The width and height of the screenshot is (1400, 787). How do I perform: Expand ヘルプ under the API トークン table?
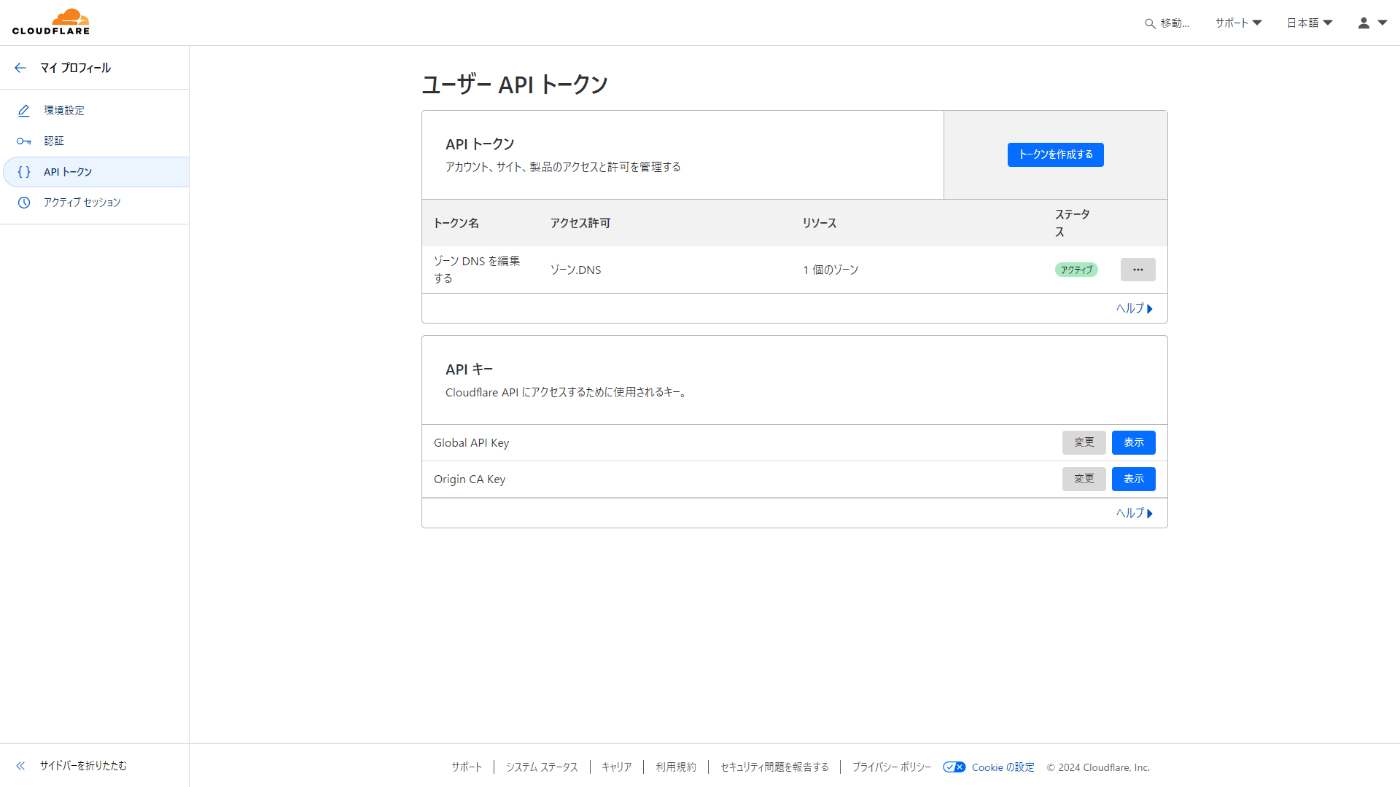point(1134,309)
